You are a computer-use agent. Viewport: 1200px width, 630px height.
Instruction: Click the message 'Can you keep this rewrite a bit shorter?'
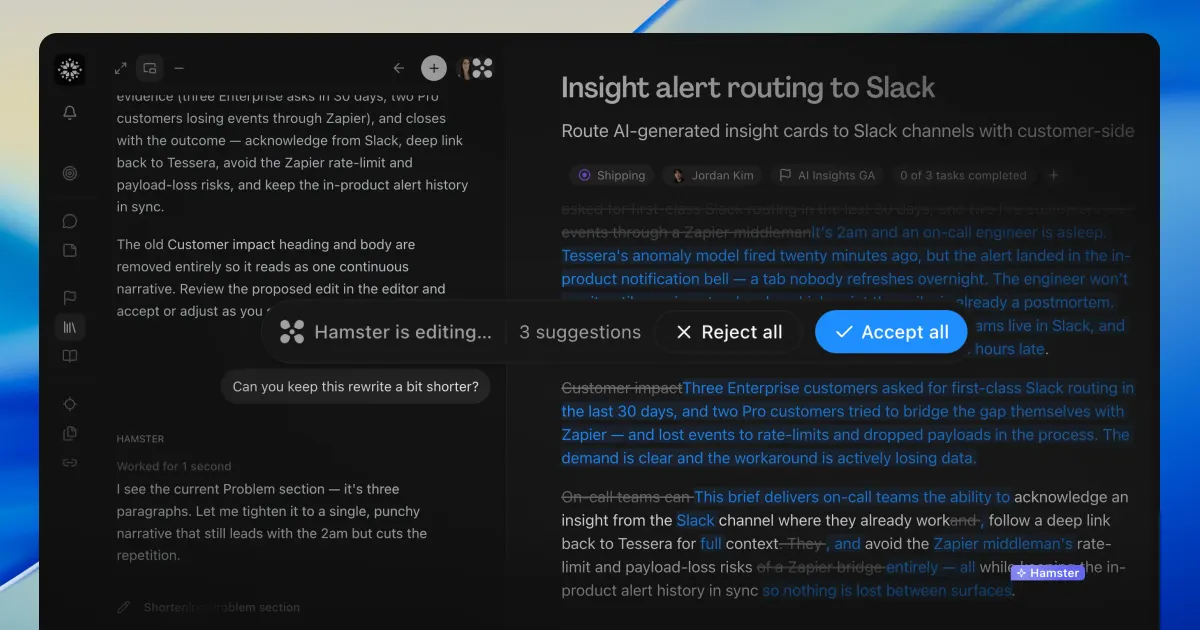[x=355, y=386]
